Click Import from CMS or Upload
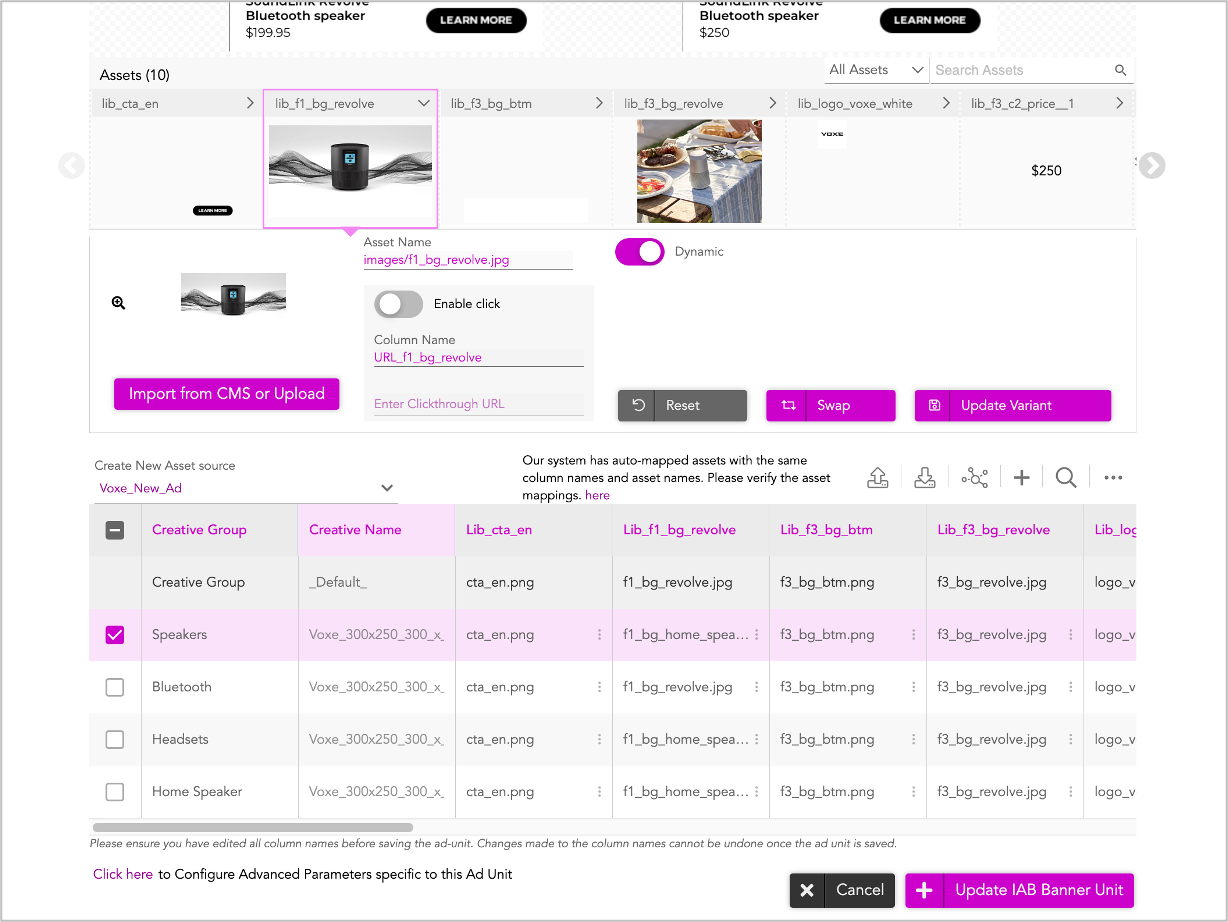 coord(227,394)
